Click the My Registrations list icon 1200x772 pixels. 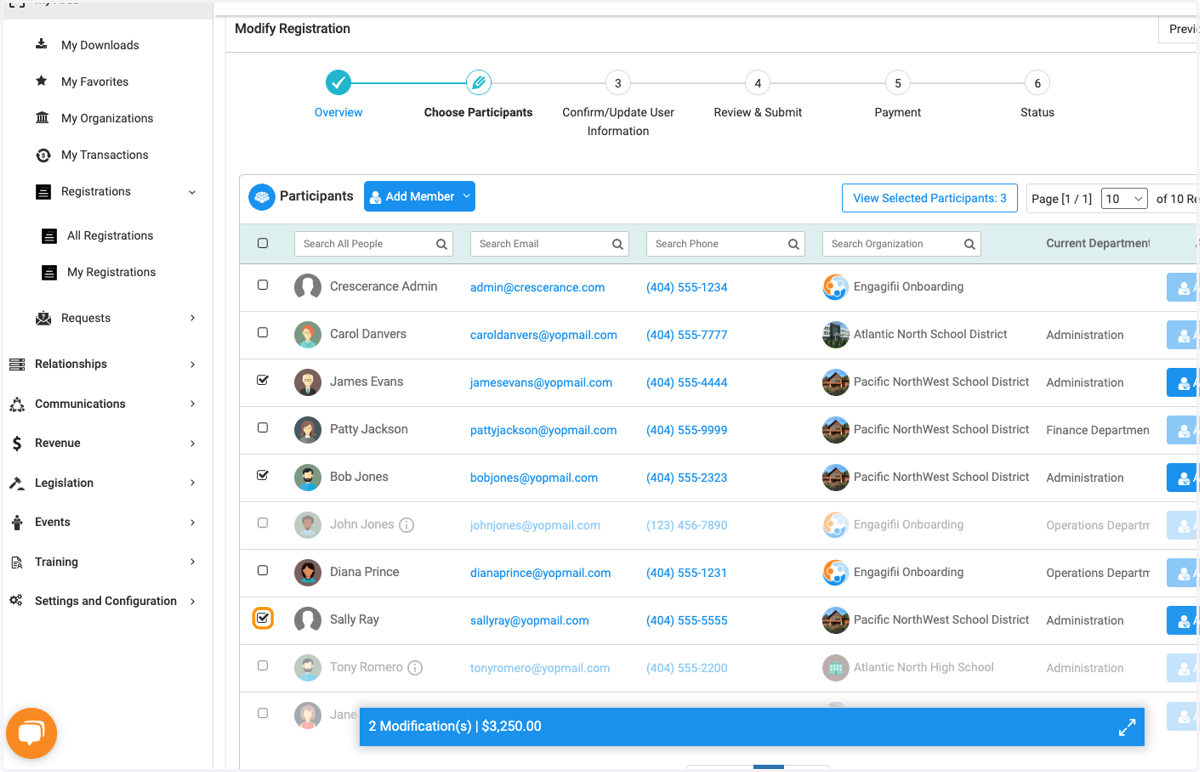[49, 272]
